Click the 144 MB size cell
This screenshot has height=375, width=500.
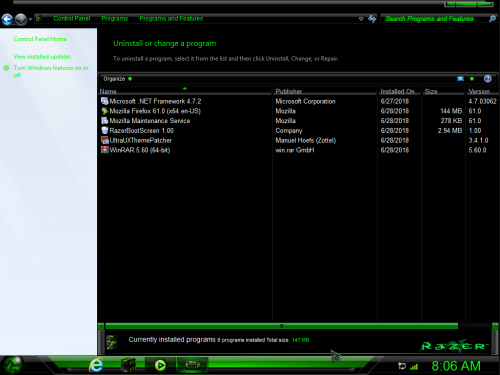tap(451, 111)
